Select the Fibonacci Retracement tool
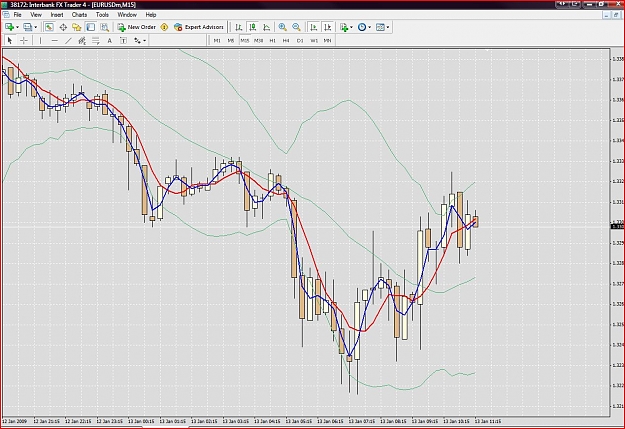 [x=96, y=40]
